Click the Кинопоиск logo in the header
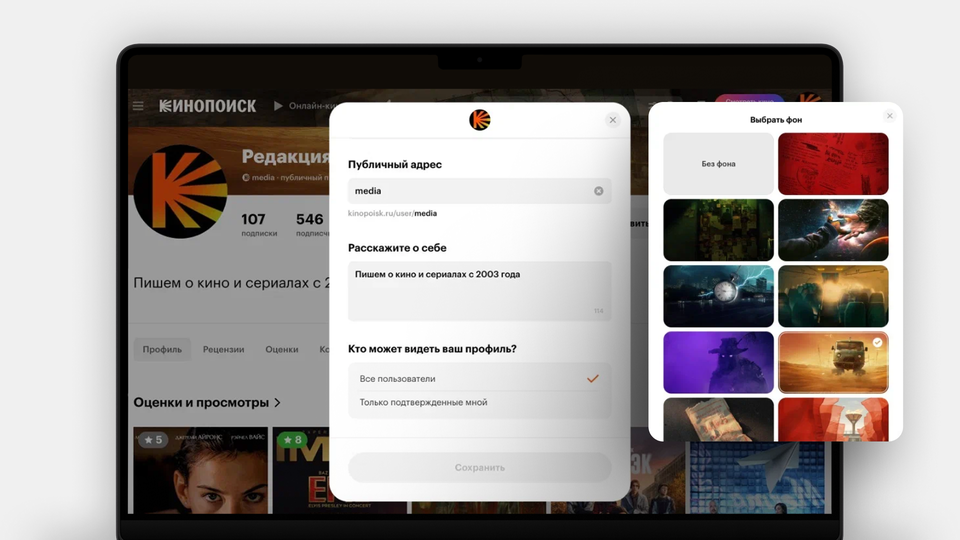The width and height of the screenshot is (960, 540). tap(208, 106)
